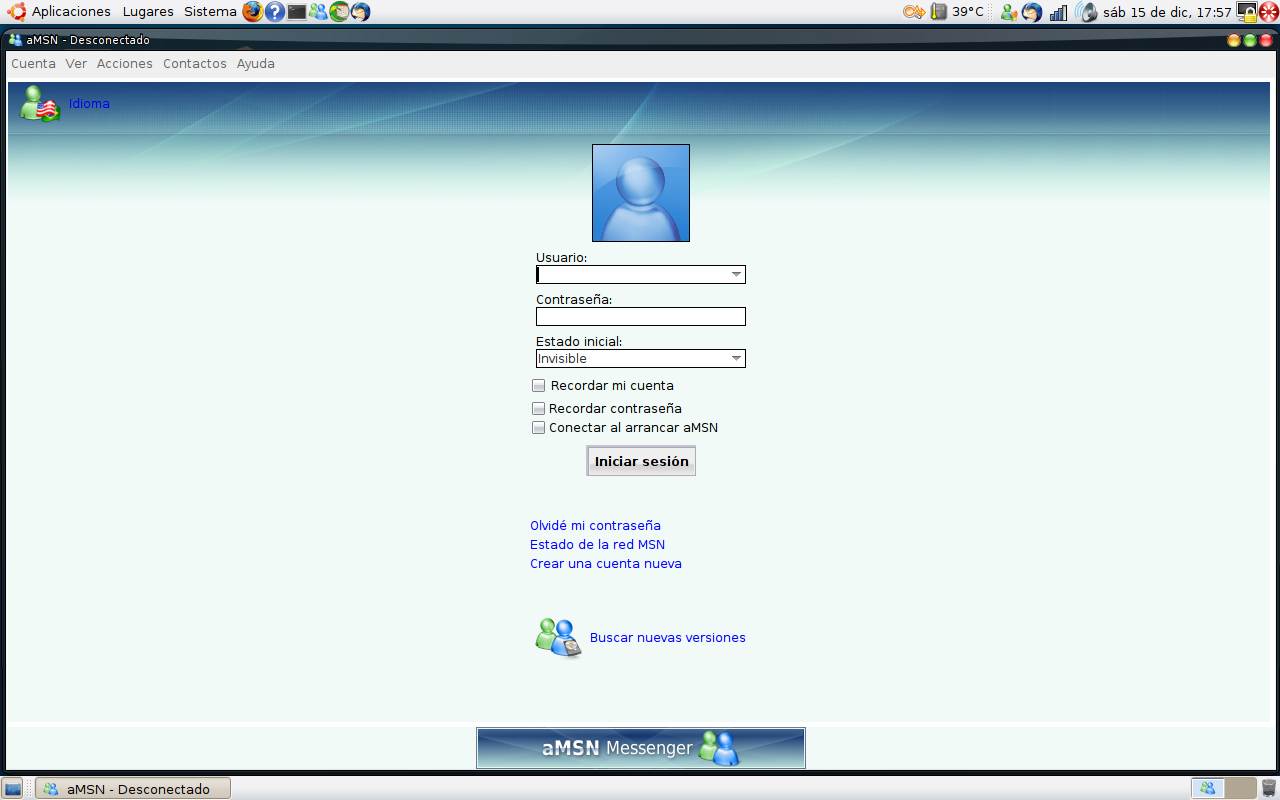Focus the Contraseña password field
Viewport: 1280px width, 800px height.
[x=641, y=317]
